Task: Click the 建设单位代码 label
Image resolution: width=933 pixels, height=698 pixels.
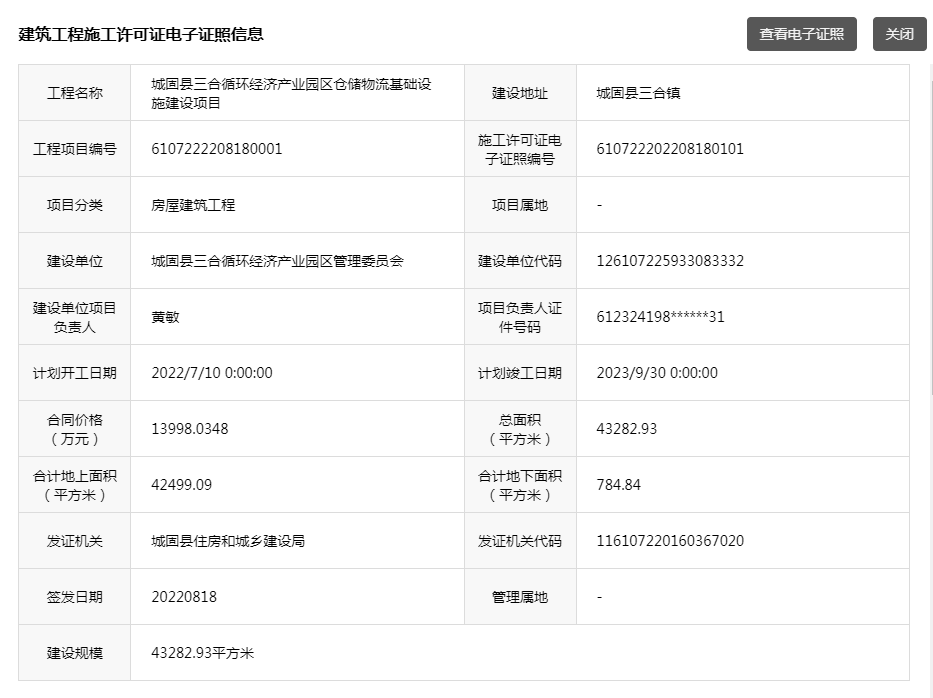Action: click(x=520, y=261)
